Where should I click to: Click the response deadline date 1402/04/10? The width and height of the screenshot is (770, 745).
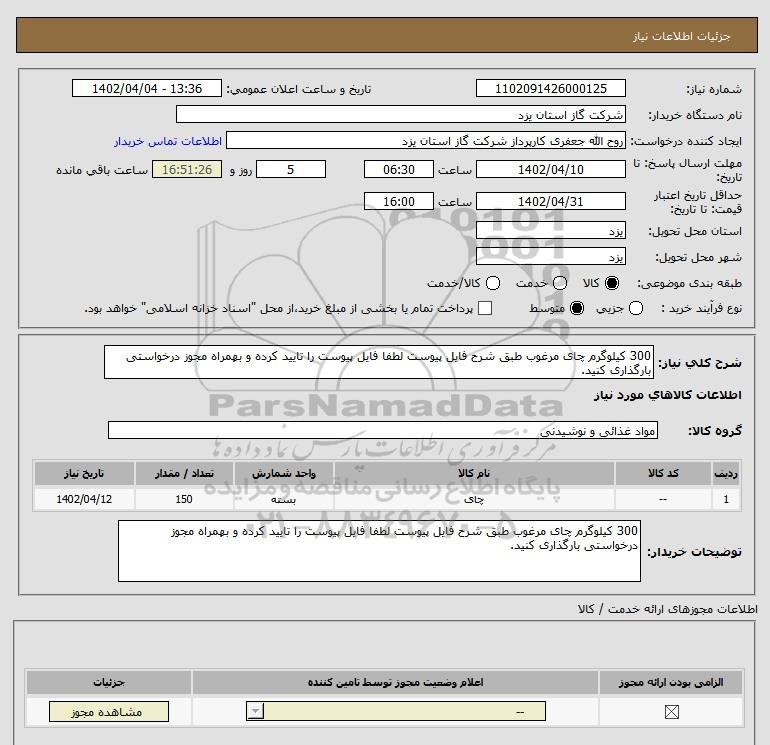coord(550,169)
